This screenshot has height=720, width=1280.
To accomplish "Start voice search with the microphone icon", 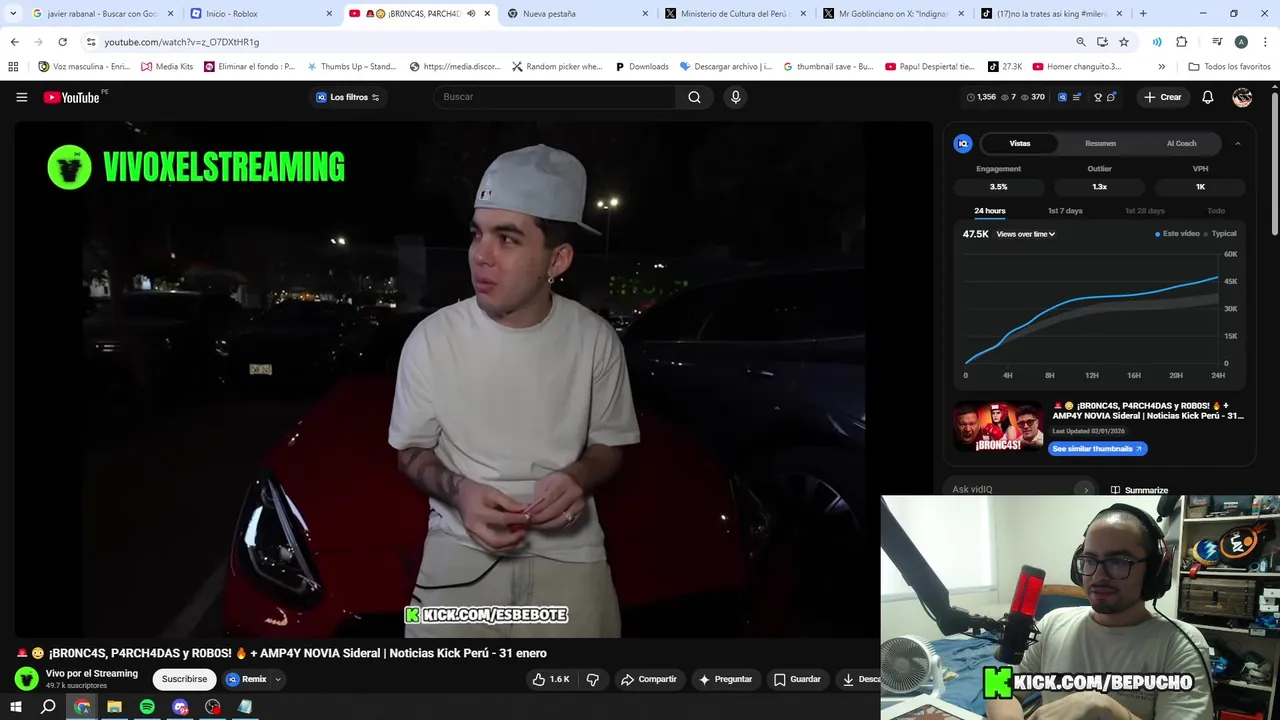I will pos(735,97).
